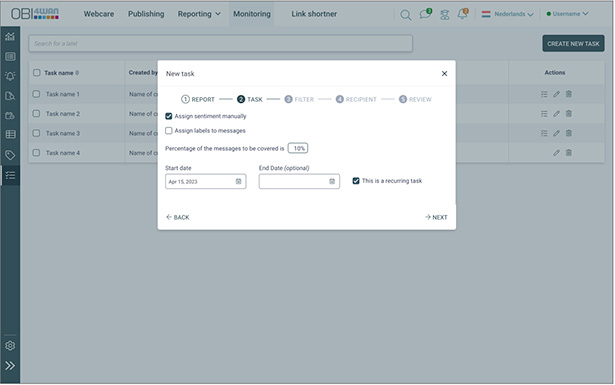
Task: Jump to step 4 Recipient in wizard
Action: 356,100
